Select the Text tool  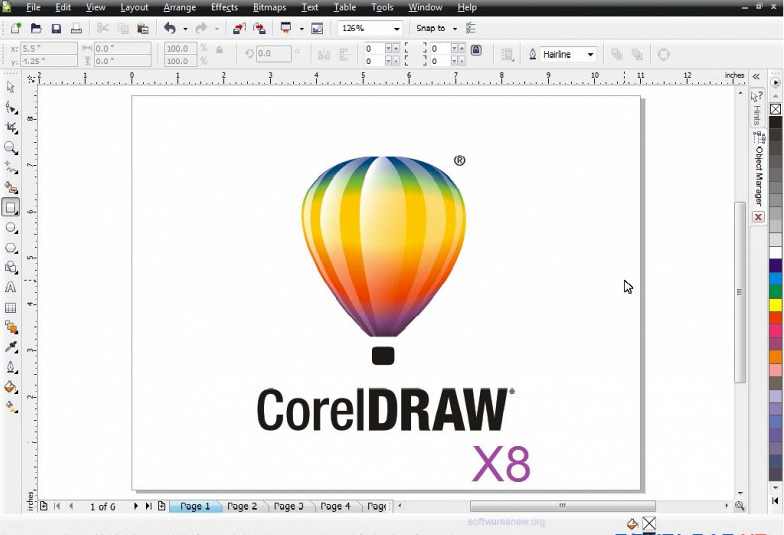pos(10,288)
